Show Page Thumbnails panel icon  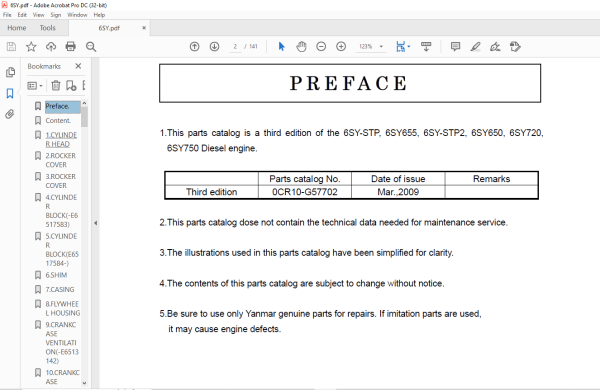(x=10, y=72)
